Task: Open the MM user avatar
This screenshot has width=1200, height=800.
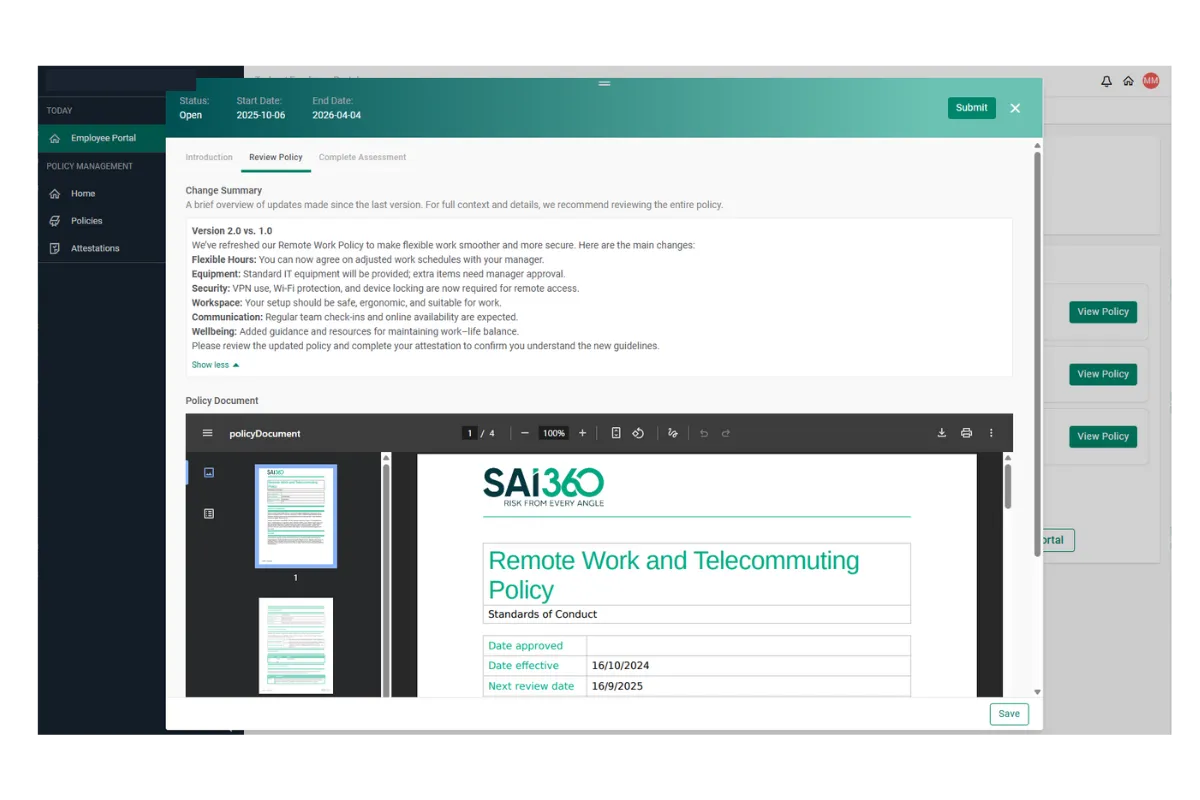Action: pyautogui.click(x=1151, y=81)
